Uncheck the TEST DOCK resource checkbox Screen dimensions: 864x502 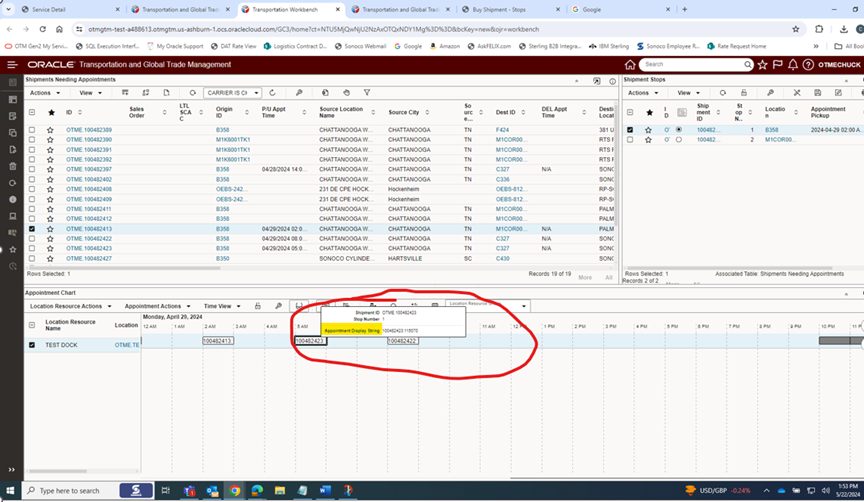pyautogui.click(x=32, y=345)
